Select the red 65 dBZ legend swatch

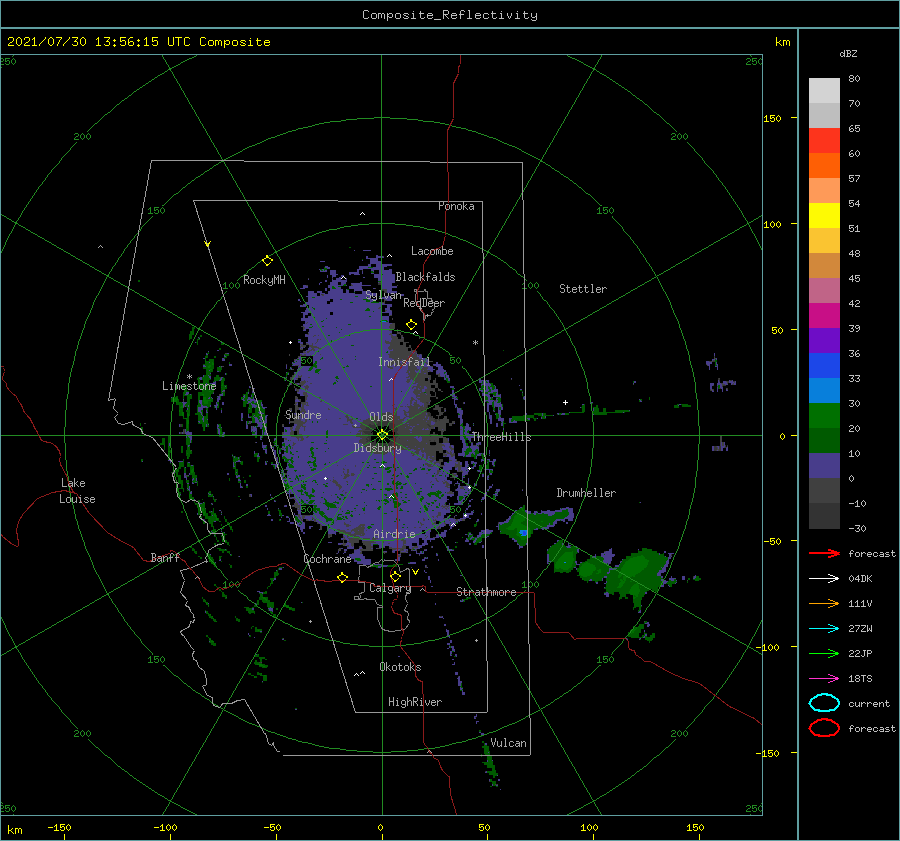click(x=824, y=141)
